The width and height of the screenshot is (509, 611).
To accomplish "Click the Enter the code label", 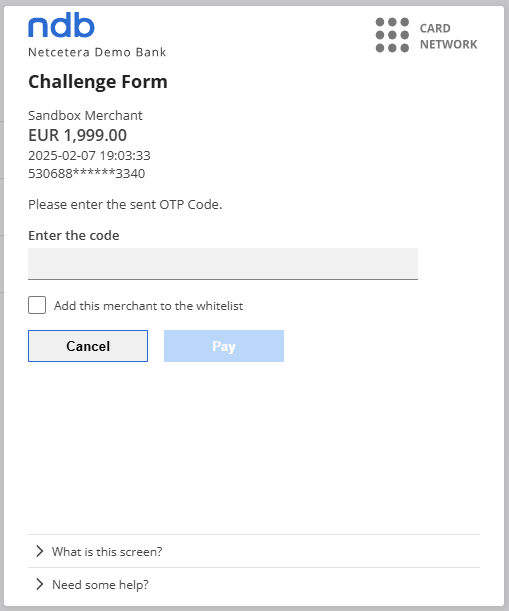I will (74, 235).
